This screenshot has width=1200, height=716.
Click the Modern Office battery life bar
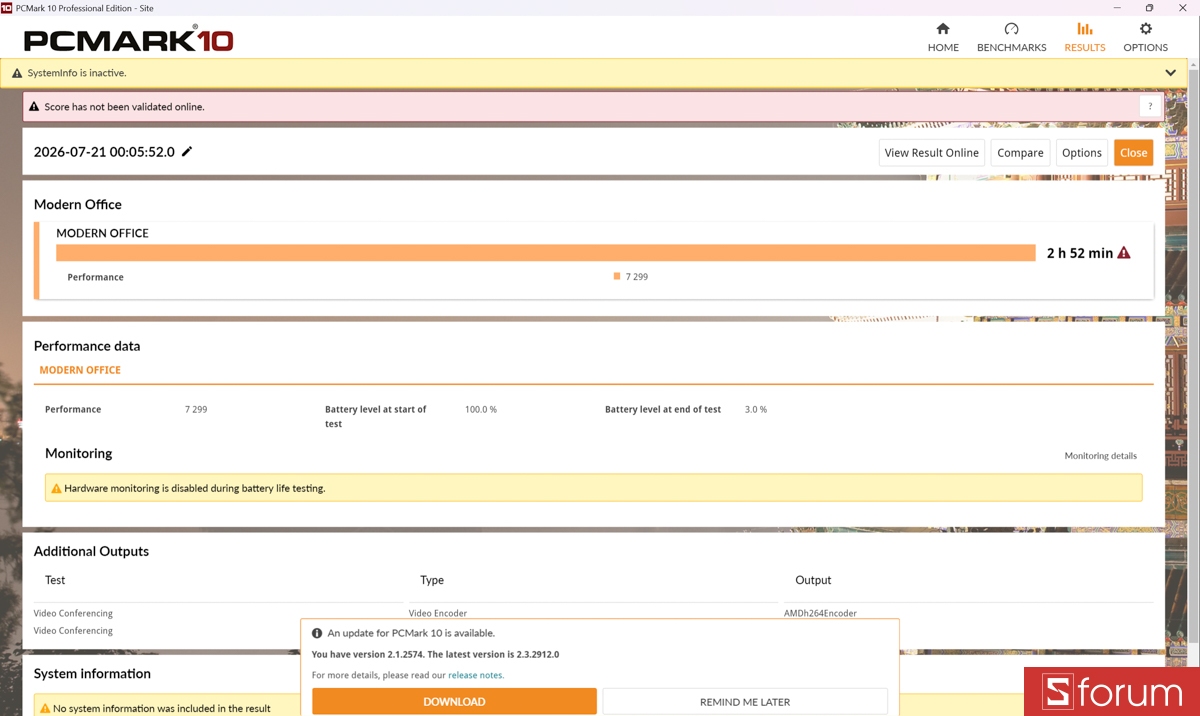546,253
